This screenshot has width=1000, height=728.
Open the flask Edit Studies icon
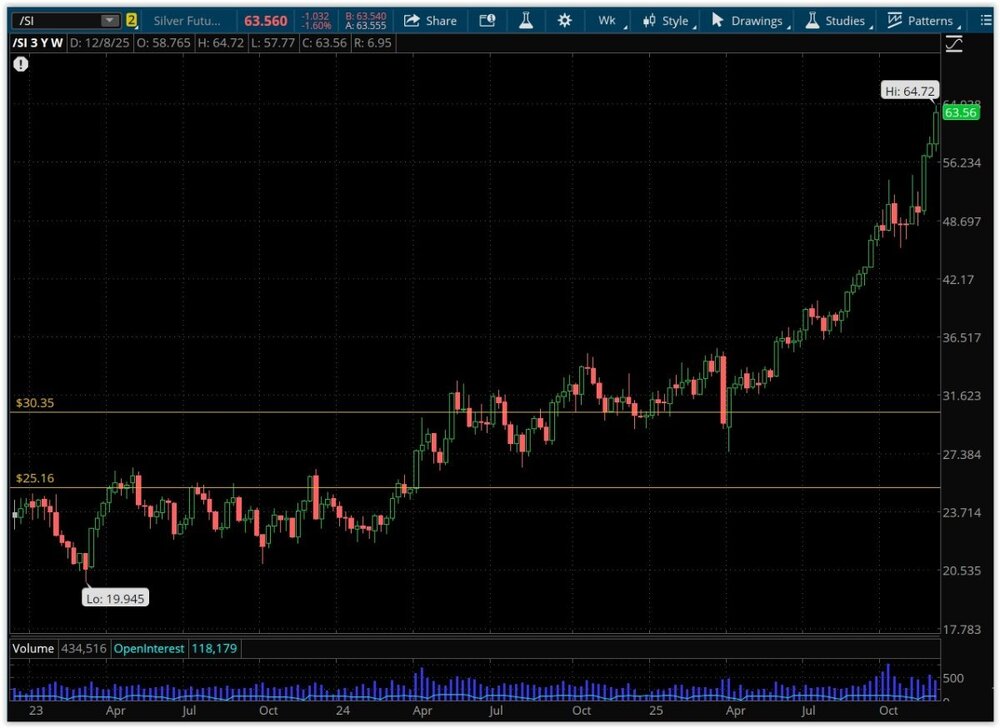click(523, 21)
